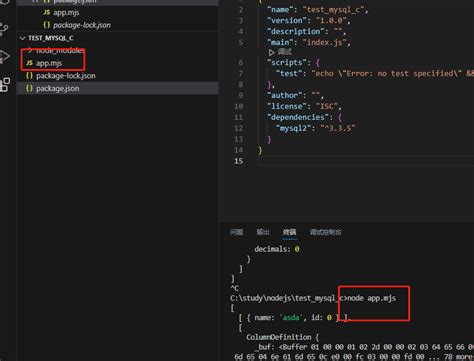
Task: Click JS icon of app.mjs in TEST_MYSQL_C
Action: [x=30, y=63]
